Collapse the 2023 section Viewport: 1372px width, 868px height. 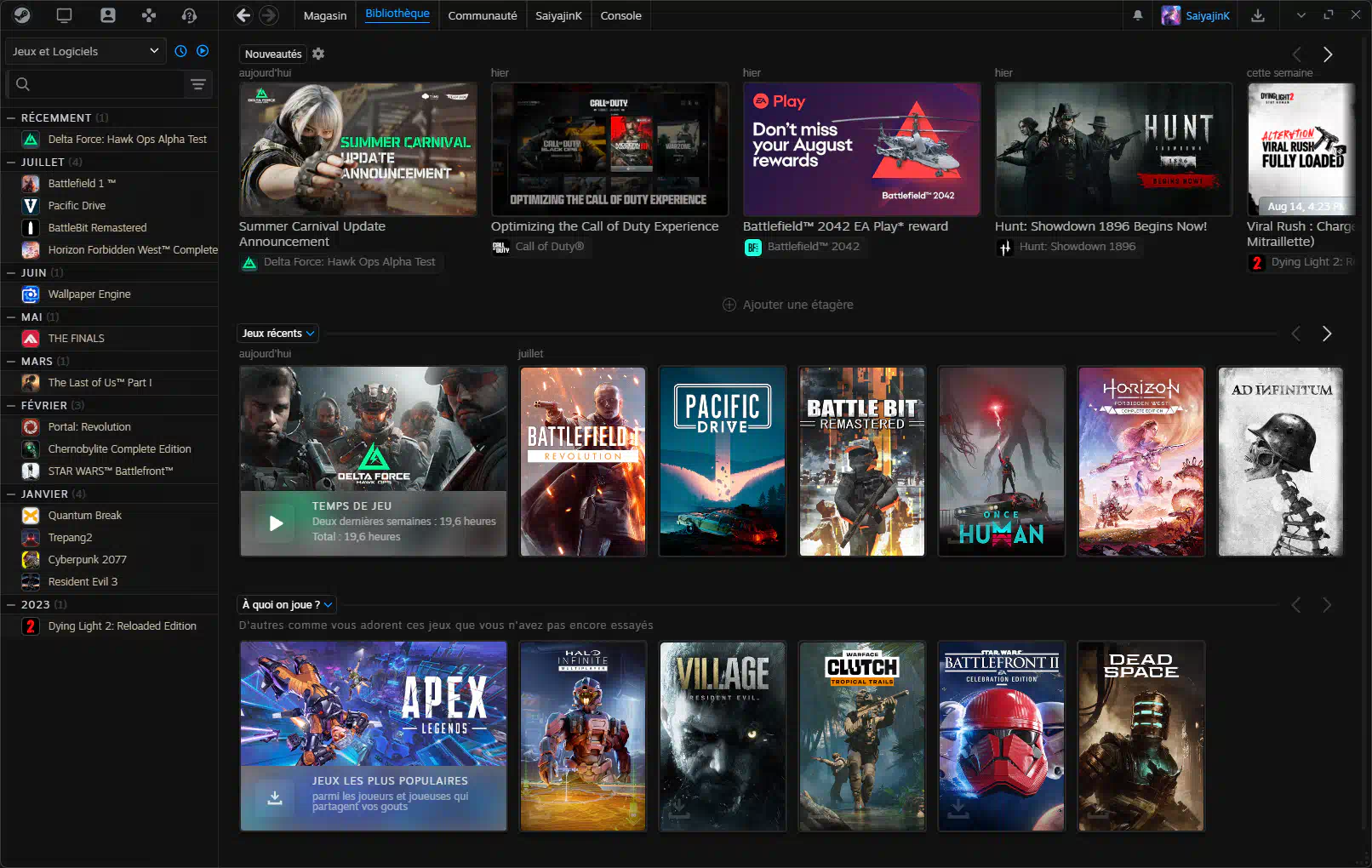point(12,604)
